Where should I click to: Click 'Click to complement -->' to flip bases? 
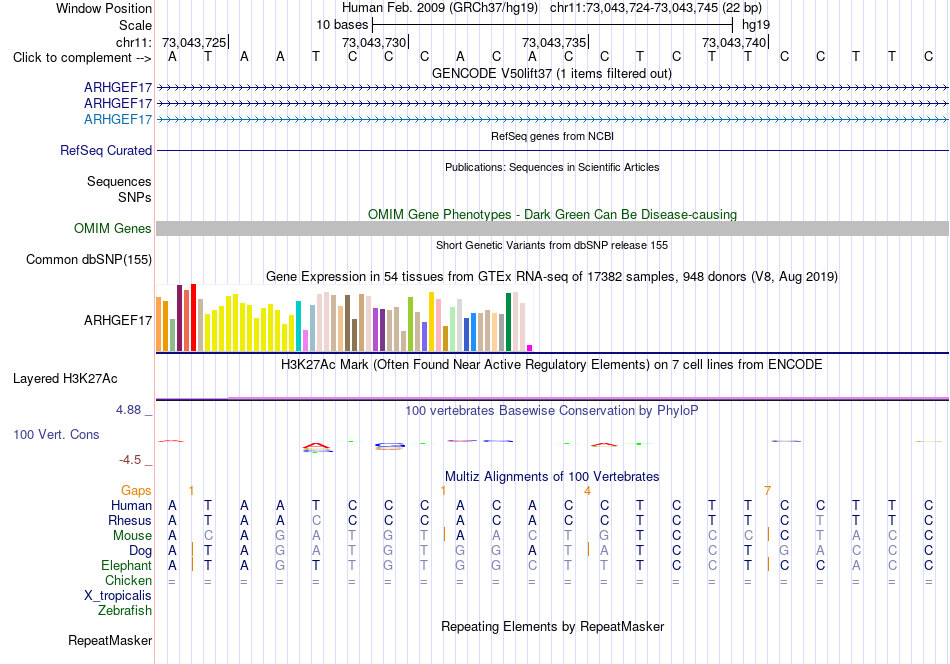click(82, 58)
